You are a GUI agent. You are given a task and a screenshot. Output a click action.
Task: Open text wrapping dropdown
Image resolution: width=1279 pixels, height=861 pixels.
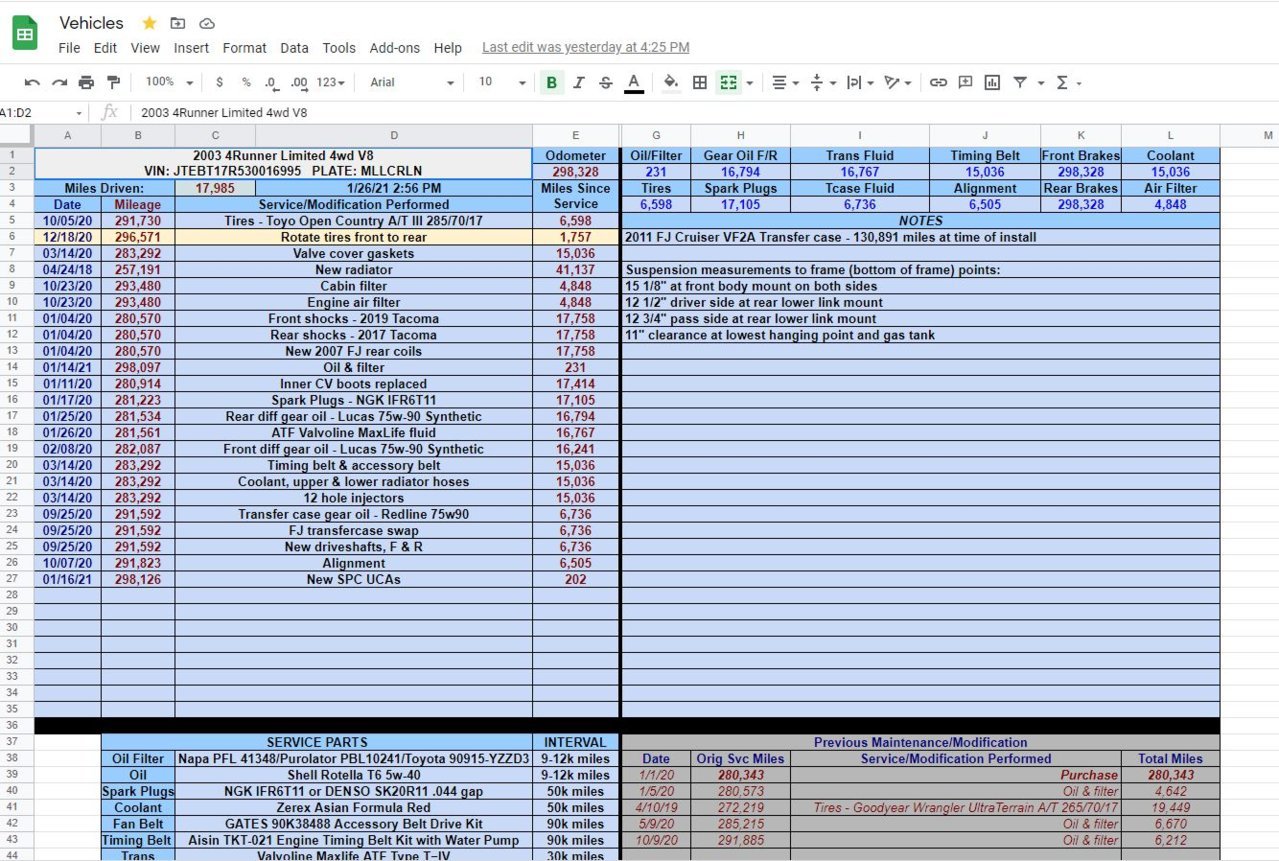[x=859, y=82]
